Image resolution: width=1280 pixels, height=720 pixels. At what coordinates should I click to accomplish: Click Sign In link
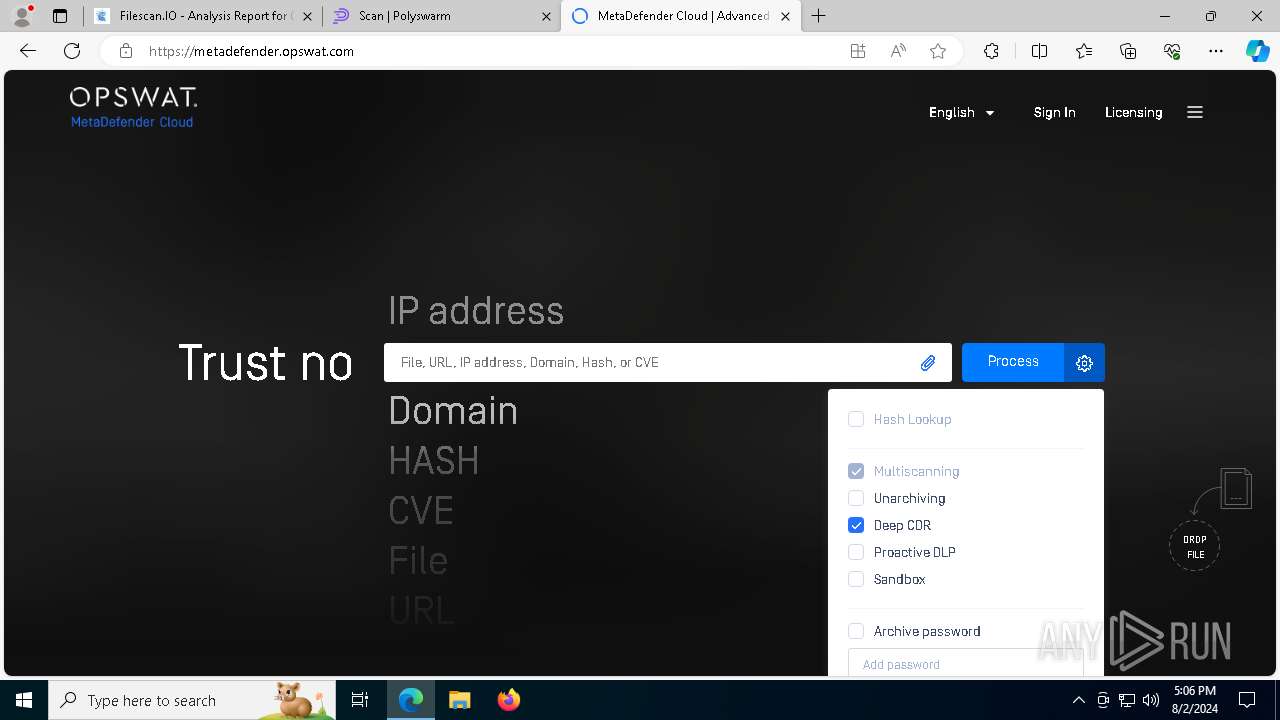pos(1054,112)
